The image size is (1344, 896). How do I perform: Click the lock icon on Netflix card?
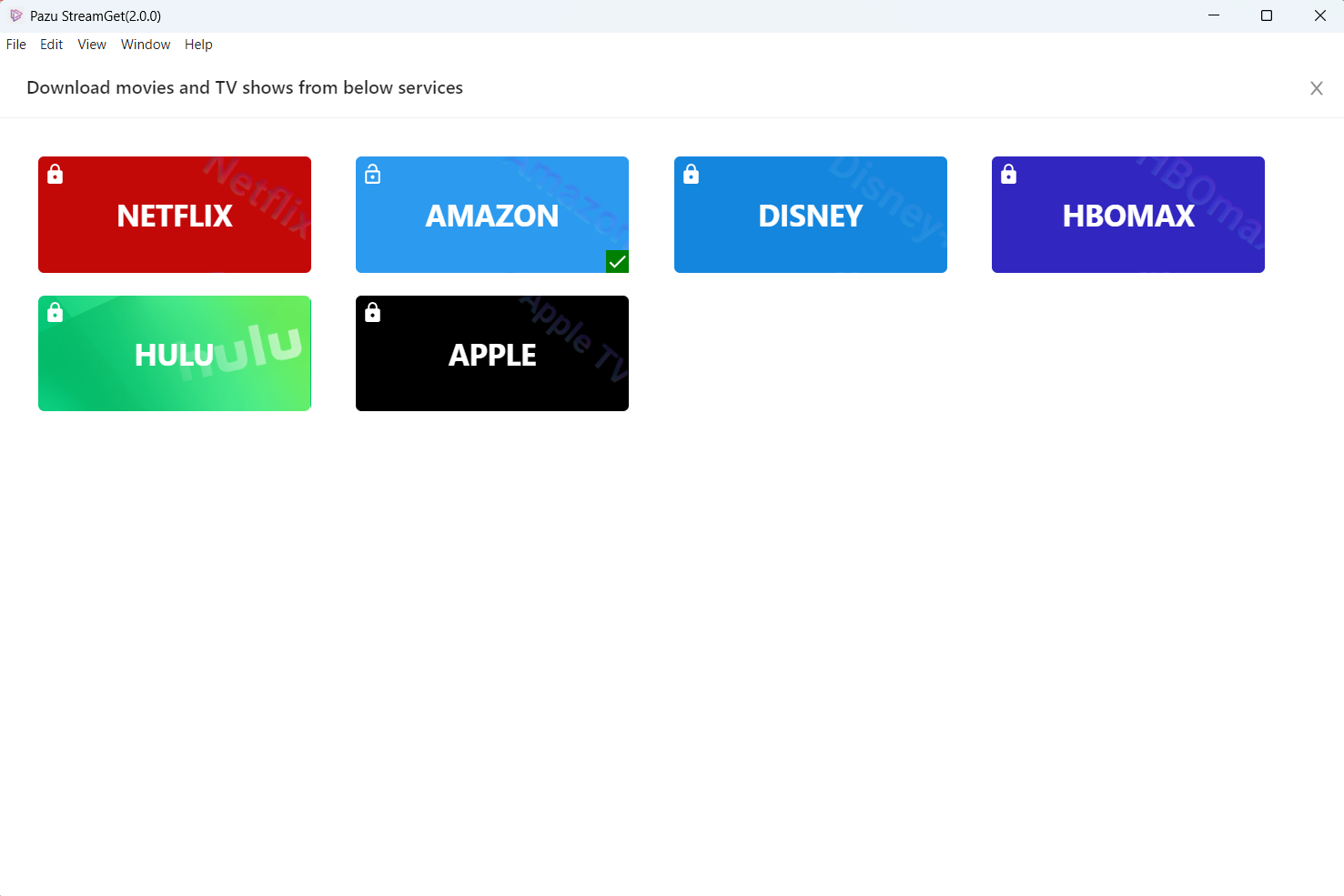56,174
